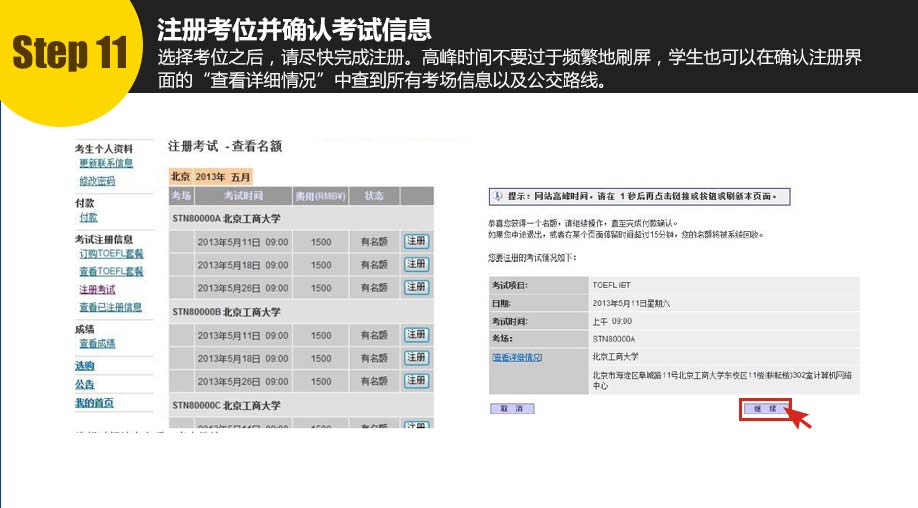Open 订购TOEFL套餐 in the sidebar

(111, 253)
